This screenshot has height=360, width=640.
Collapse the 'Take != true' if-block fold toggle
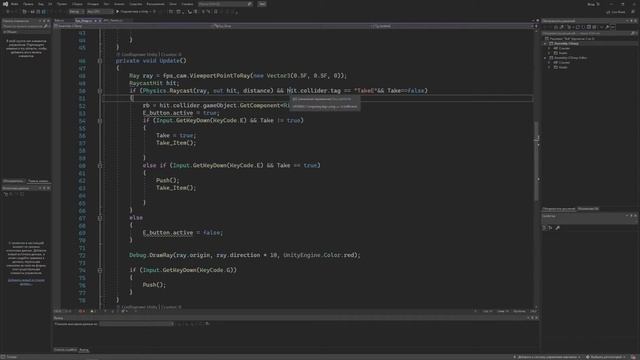(x=100, y=121)
